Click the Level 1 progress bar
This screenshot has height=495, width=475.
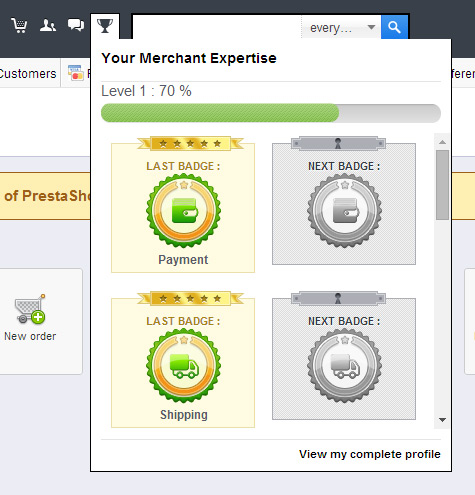(271, 113)
